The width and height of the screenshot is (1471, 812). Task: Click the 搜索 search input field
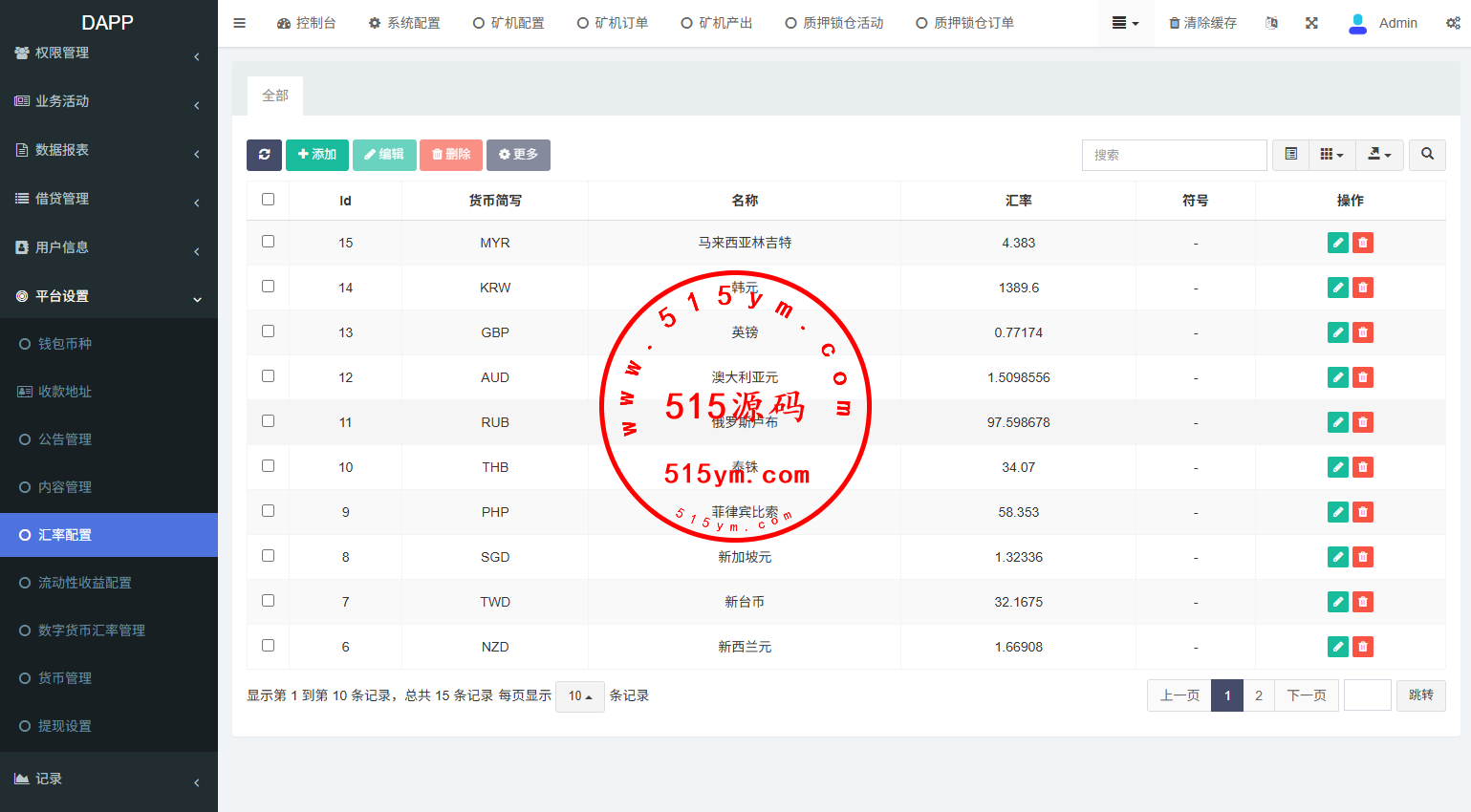1174,155
